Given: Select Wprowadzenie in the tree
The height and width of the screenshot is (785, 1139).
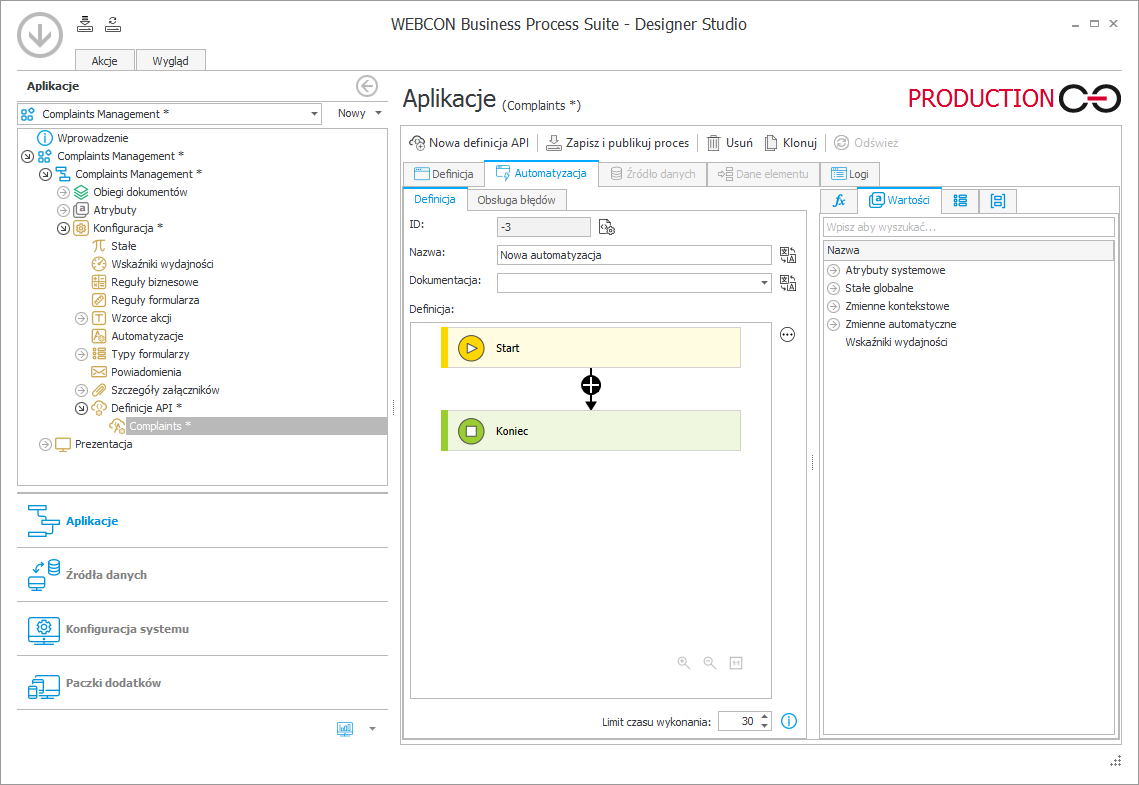Looking at the screenshot, I should click(x=92, y=138).
